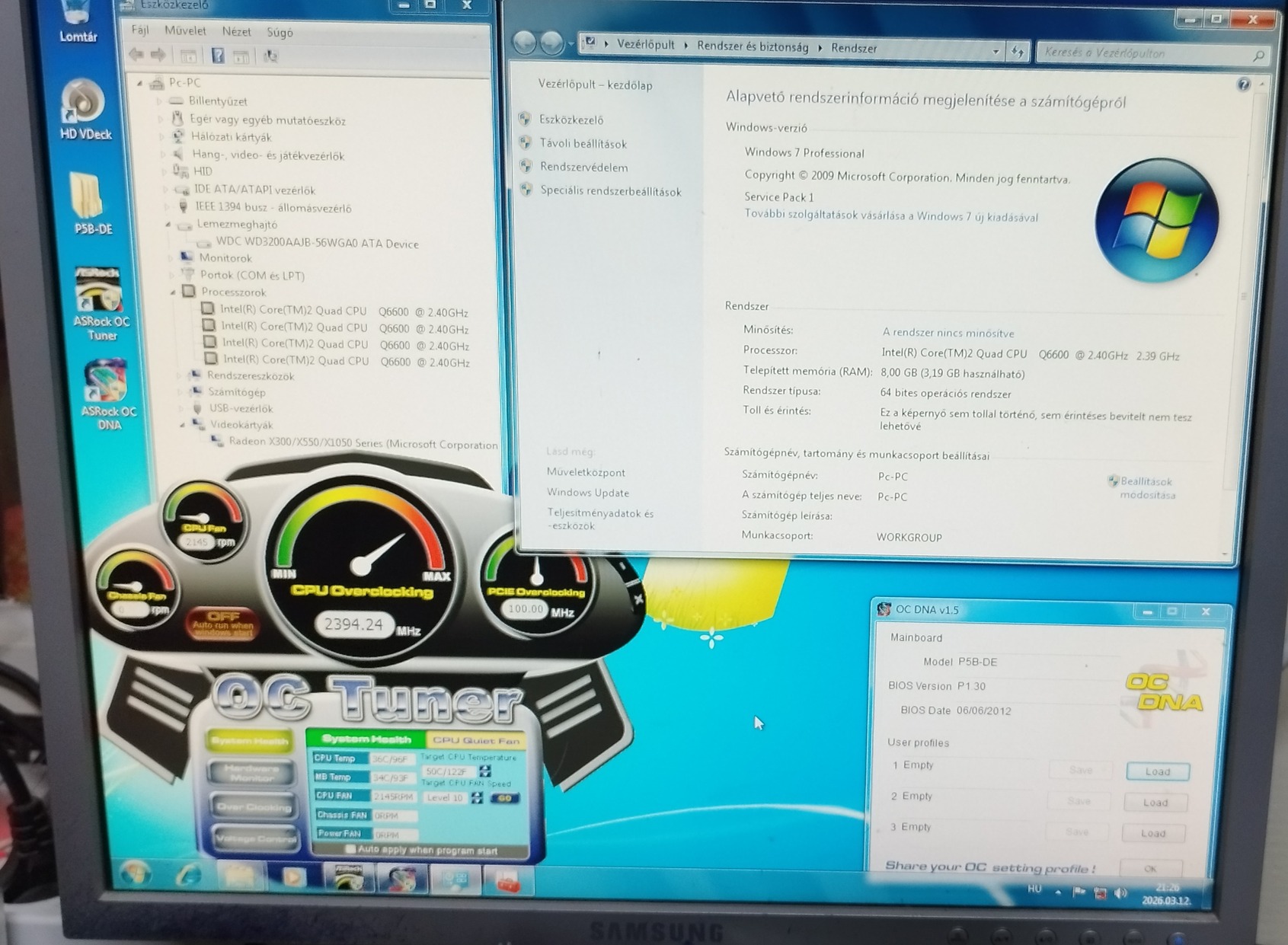Collapse the Videokártyák category
1288x945 pixels.
[183, 425]
